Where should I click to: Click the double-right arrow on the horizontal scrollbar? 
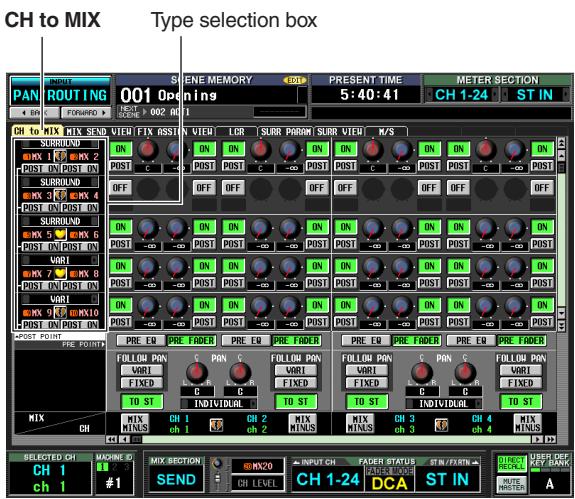(550, 439)
